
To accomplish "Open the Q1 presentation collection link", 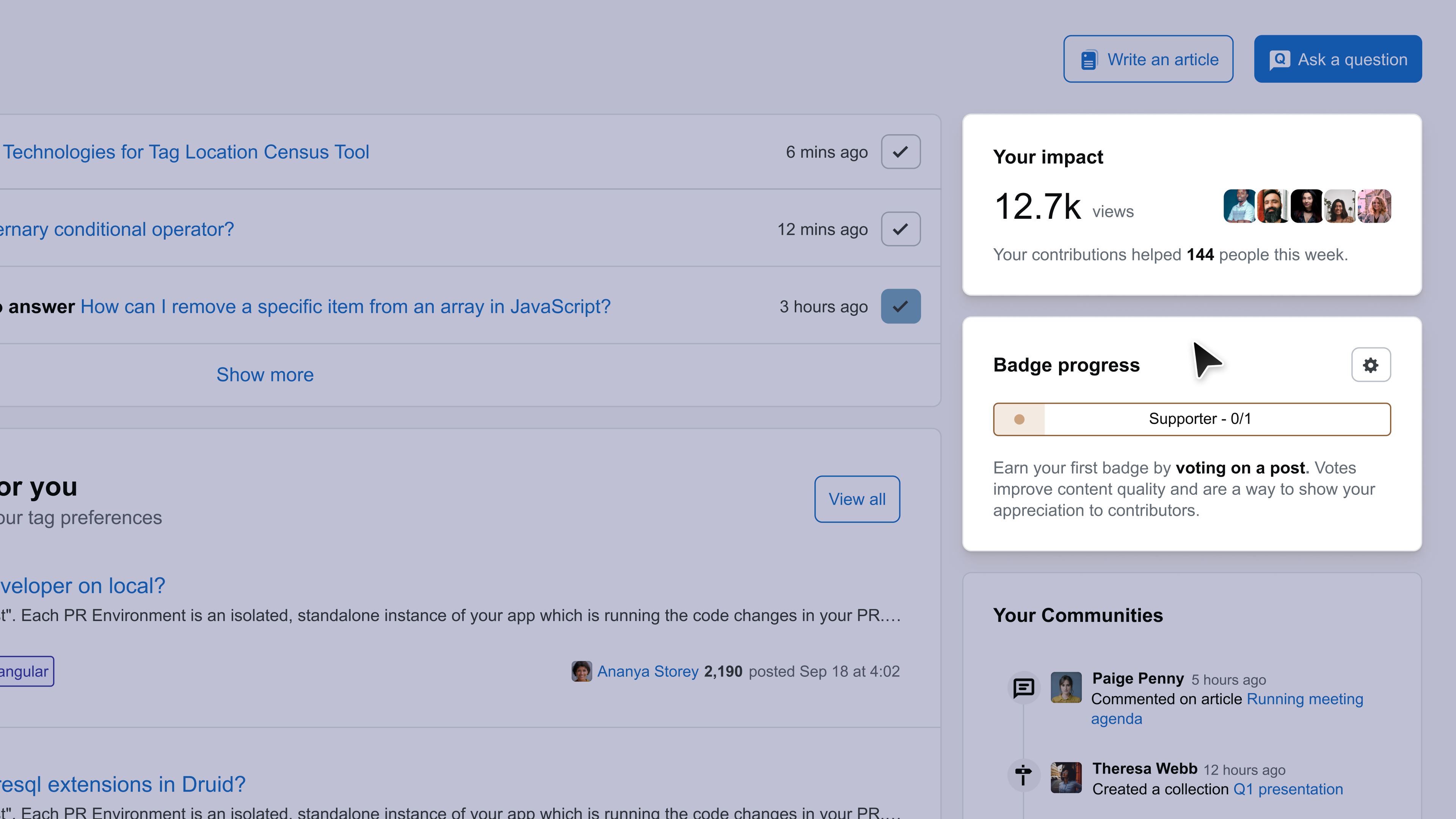I will [1288, 789].
